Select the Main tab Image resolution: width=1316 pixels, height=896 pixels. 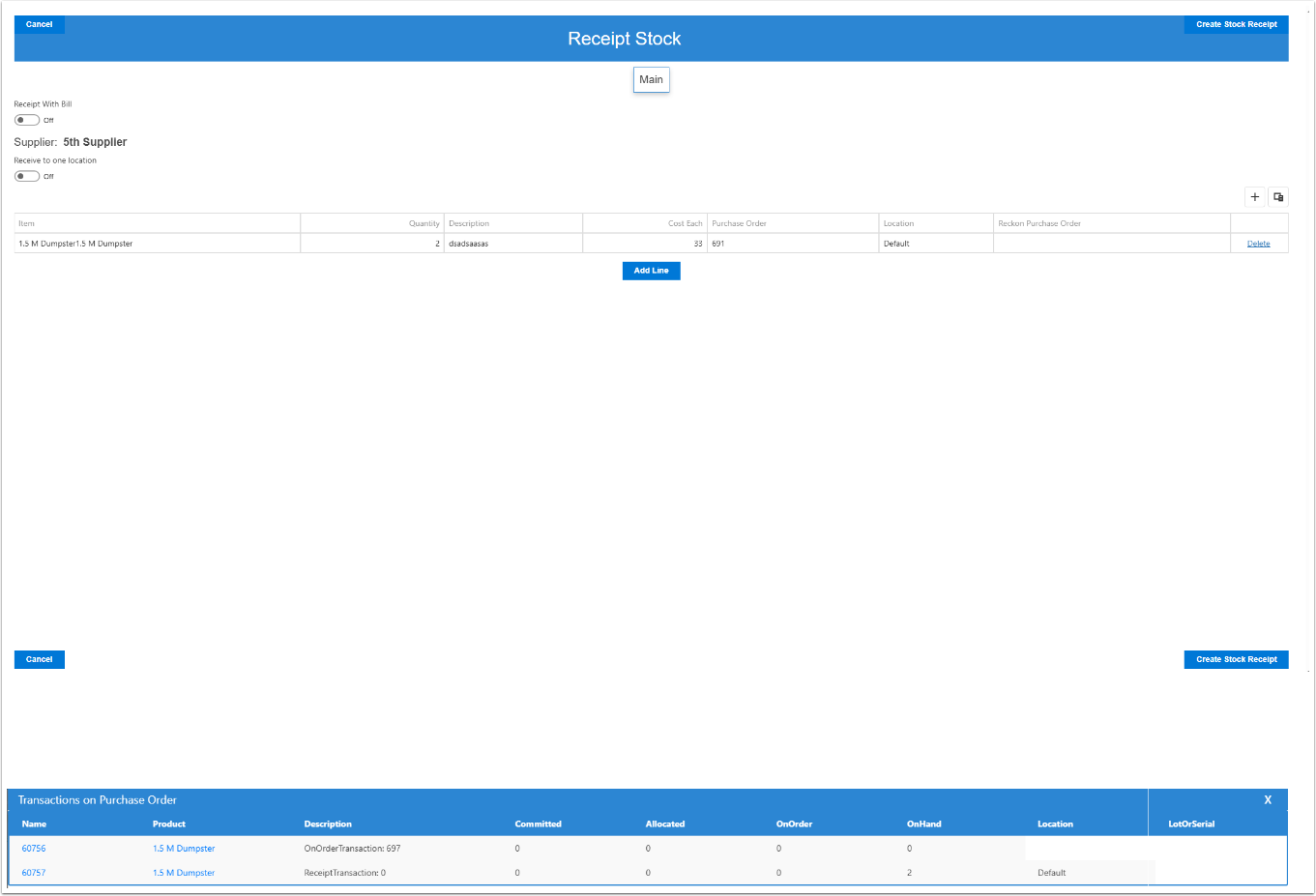(651, 80)
